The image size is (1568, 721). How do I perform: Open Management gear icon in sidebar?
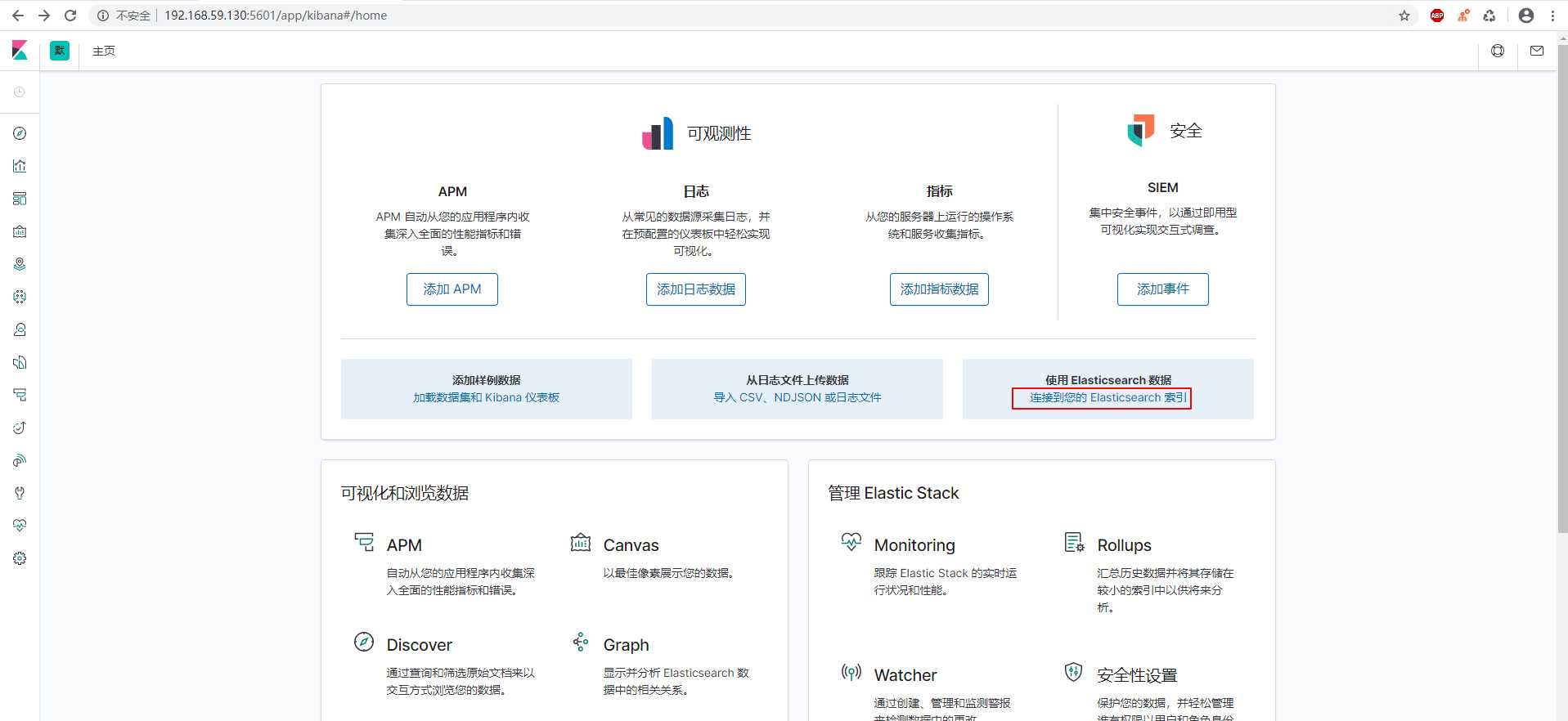(20, 558)
